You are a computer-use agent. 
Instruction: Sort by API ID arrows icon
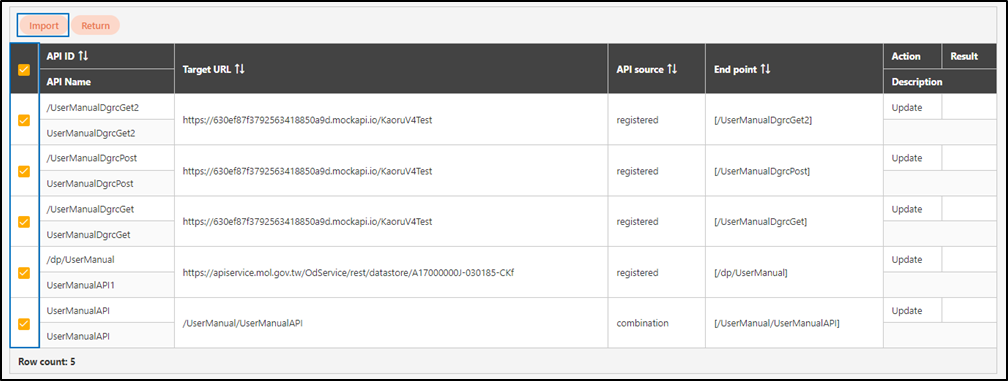coord(82,57)
